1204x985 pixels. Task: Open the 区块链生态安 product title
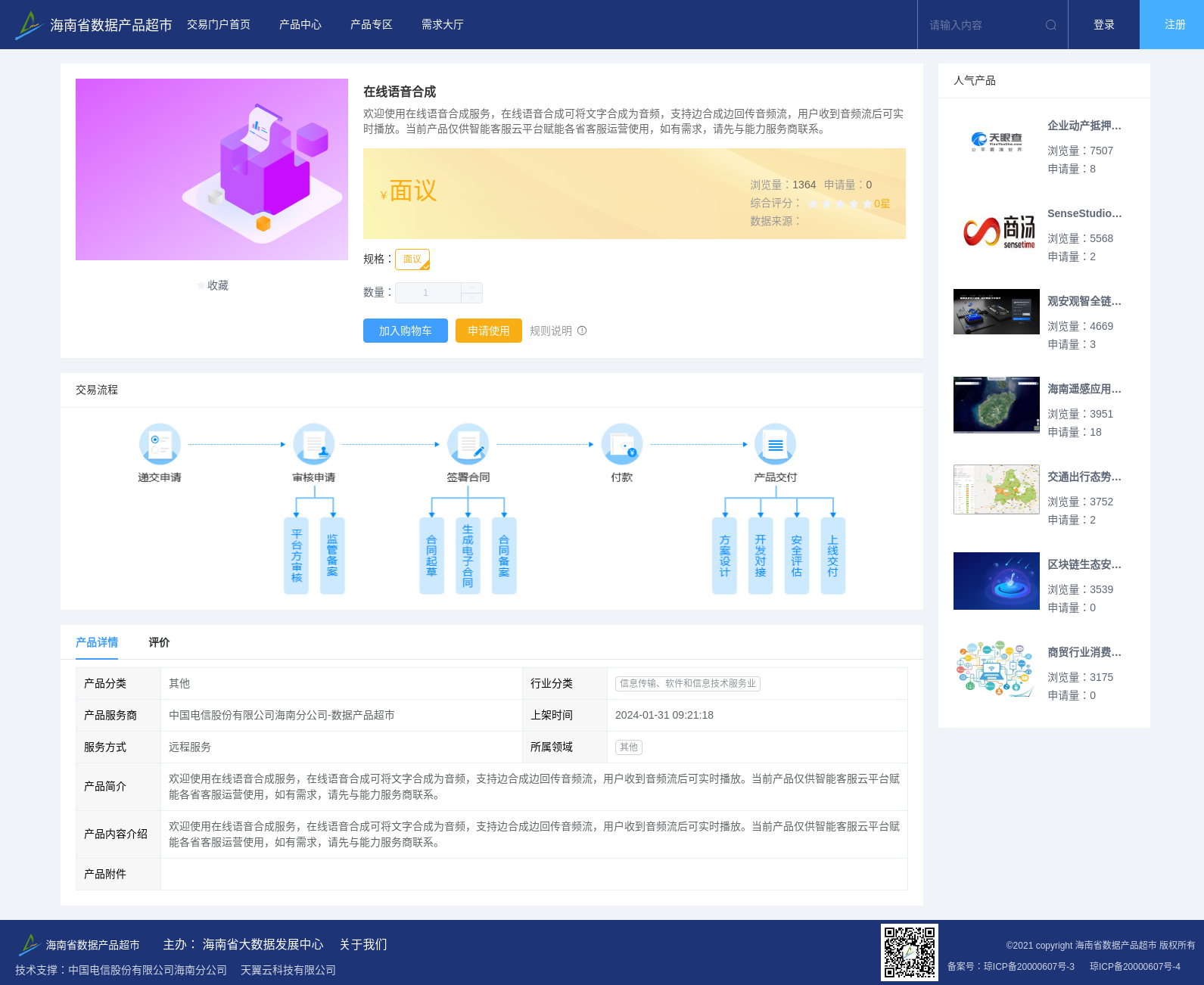pyautogui.click(x=1084, y=564)
